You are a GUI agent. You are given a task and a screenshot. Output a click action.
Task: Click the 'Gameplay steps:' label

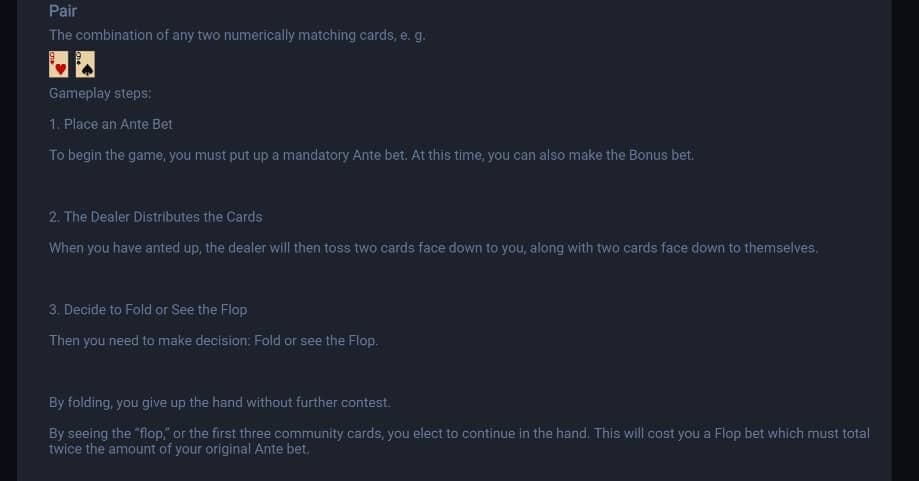pyautogui.click(x=100, y=93)
